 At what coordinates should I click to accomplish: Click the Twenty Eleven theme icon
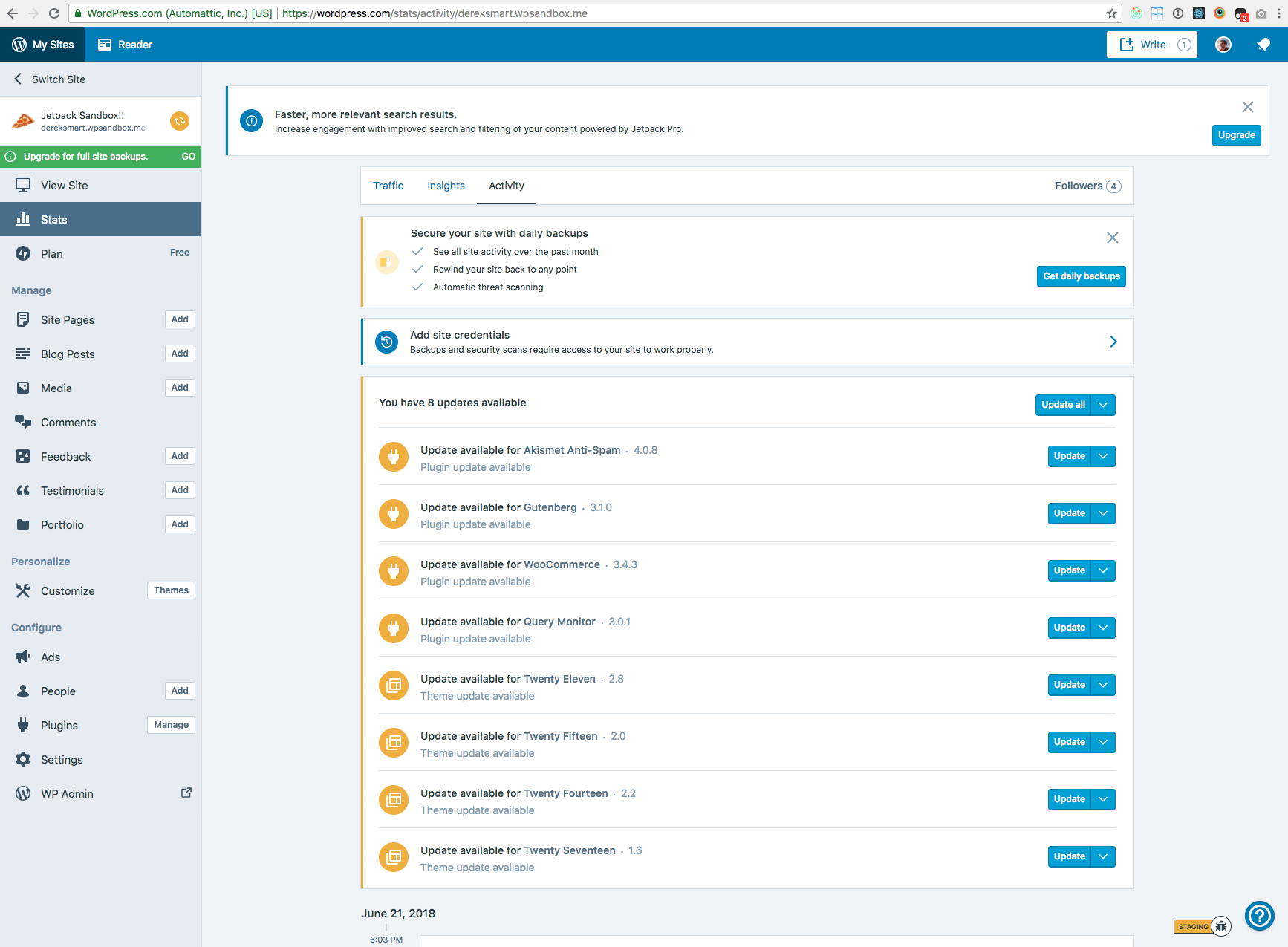394,686
